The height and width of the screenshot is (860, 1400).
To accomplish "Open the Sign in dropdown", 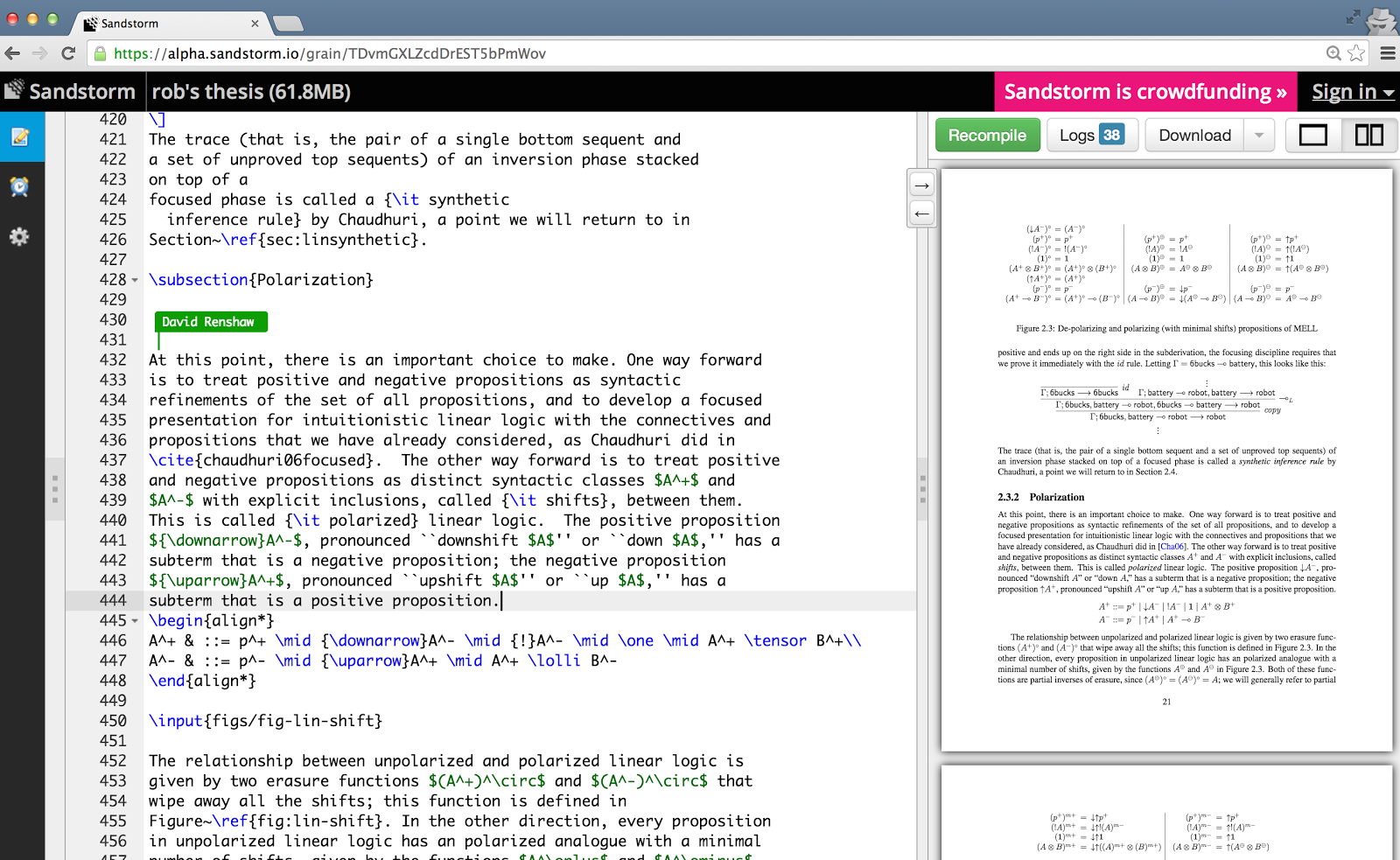I will pyautogui.click(x=1352, y=92).
